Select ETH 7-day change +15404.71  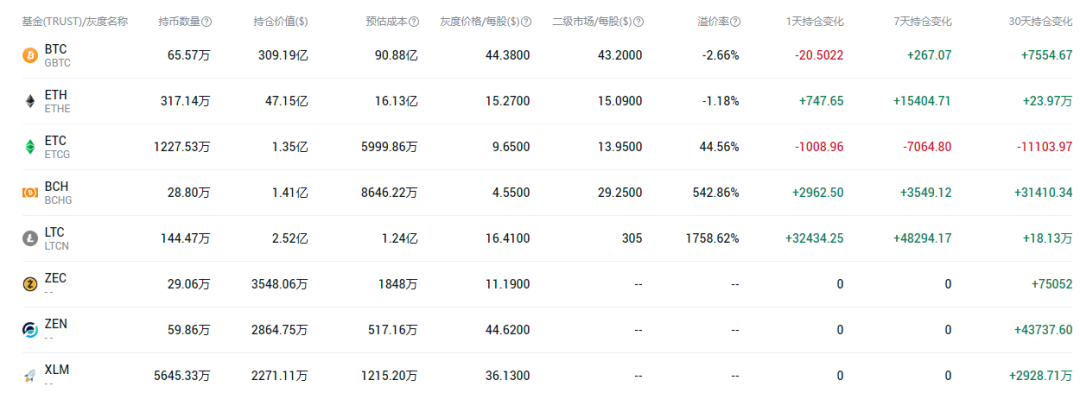(922, 101)
